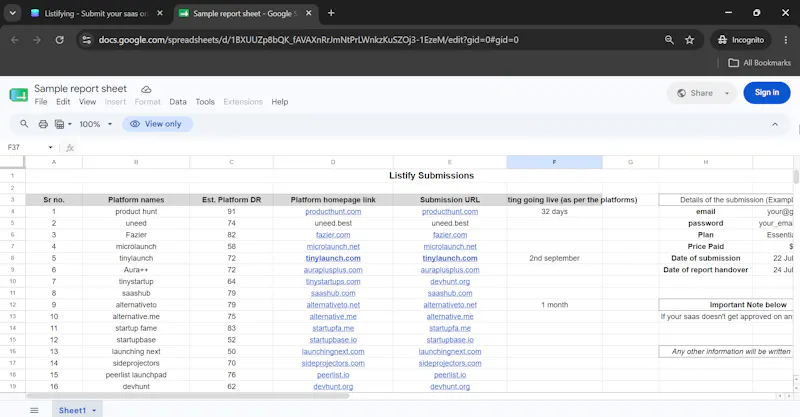800x417 pixels.
Task: Select the 'Est. Platform DR' header cell
Action: [232, 200]
